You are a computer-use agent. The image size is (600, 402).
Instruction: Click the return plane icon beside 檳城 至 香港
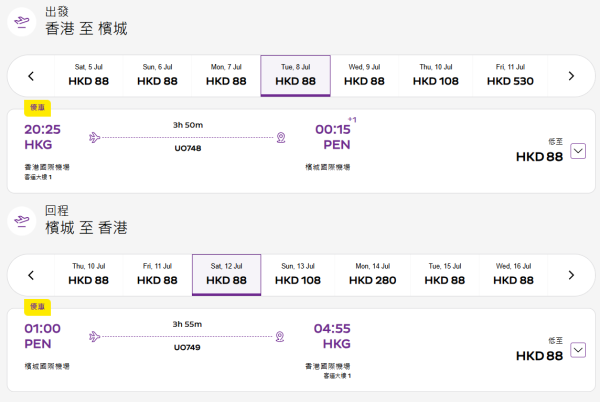click(x=22, y=221)
